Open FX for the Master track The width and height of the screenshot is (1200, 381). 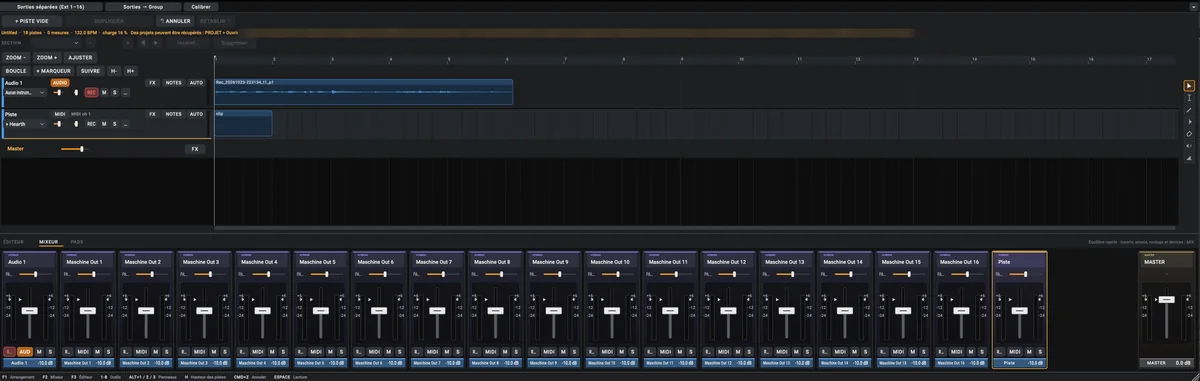pyautogui.click(x=195, y=148)
